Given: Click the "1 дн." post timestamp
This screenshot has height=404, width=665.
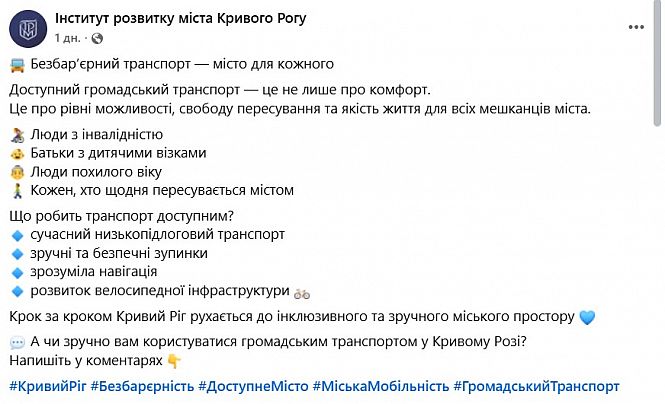Looking at the screenshot, I should [x=68, y=37].
